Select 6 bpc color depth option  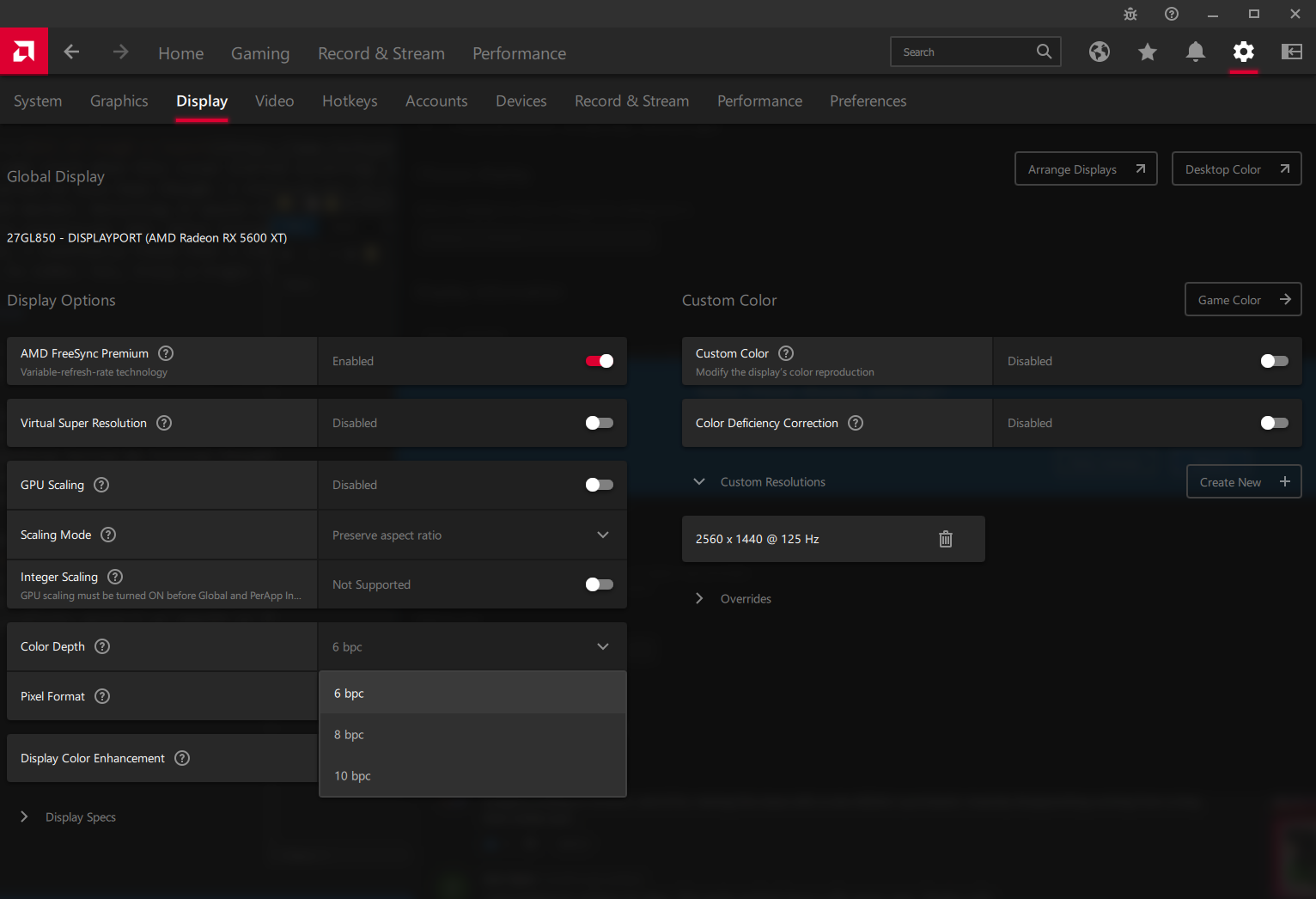[472, 693]
